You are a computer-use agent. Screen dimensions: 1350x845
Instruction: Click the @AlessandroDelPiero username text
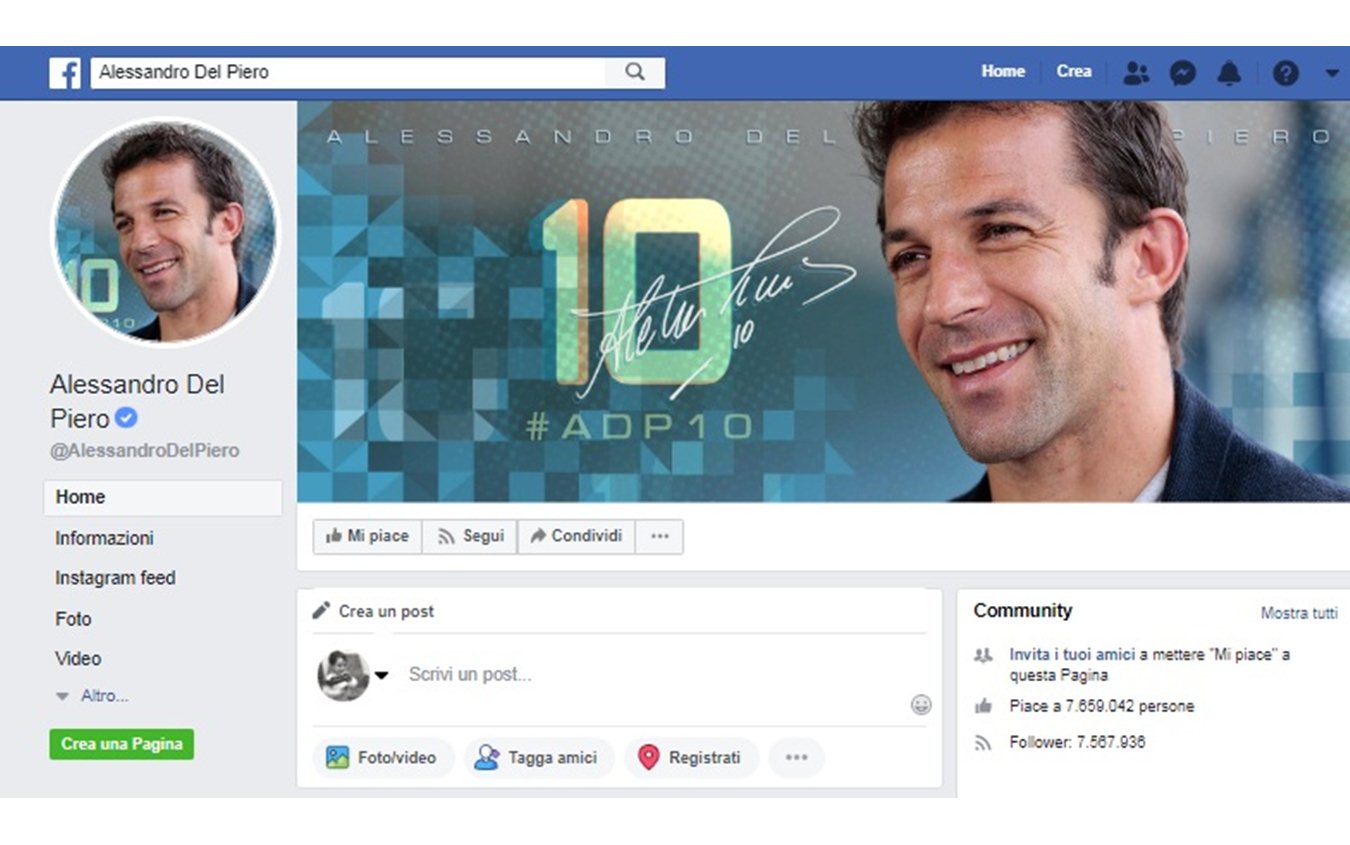145,451
